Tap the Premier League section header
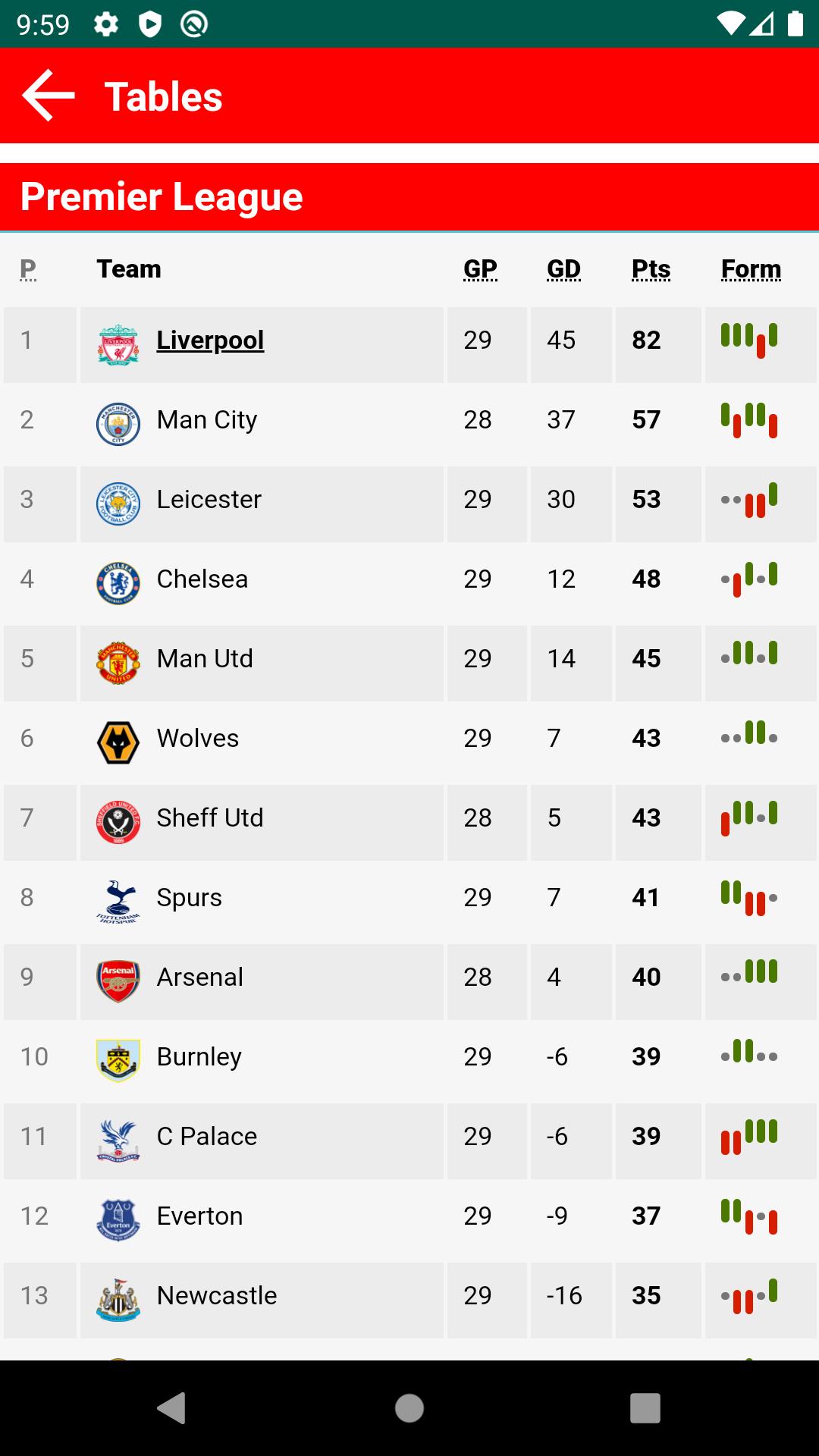Viewport: 819px width, 1456px height. tap(409, 197)
